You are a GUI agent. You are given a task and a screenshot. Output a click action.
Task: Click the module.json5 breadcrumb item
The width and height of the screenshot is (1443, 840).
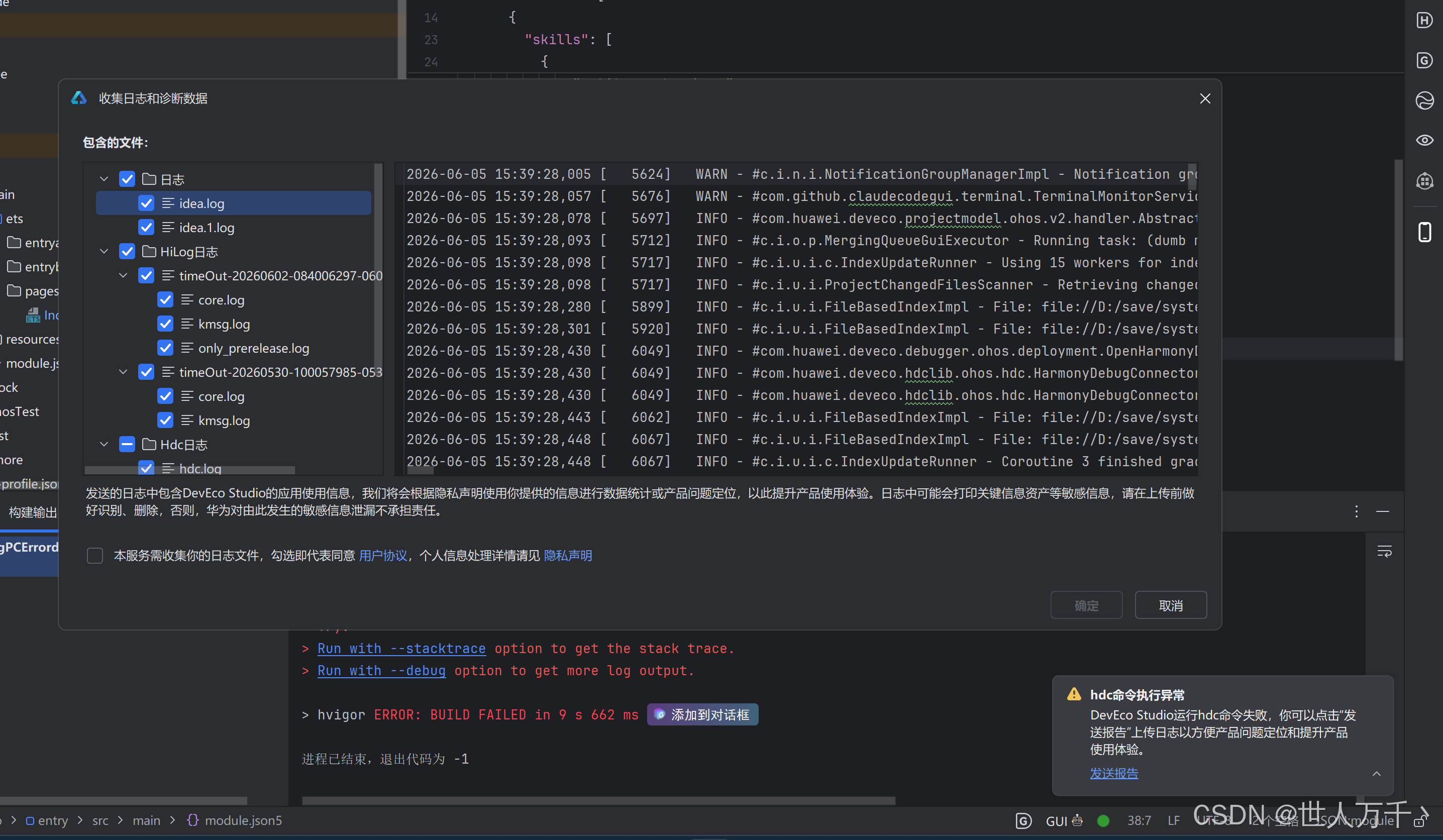[x=243, y=820]
